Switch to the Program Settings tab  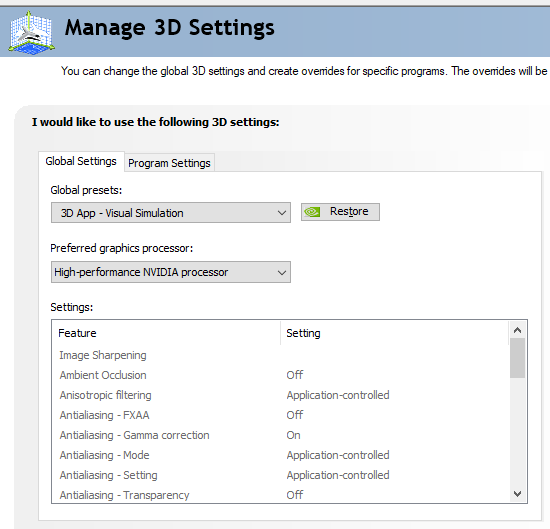[169, 163]
